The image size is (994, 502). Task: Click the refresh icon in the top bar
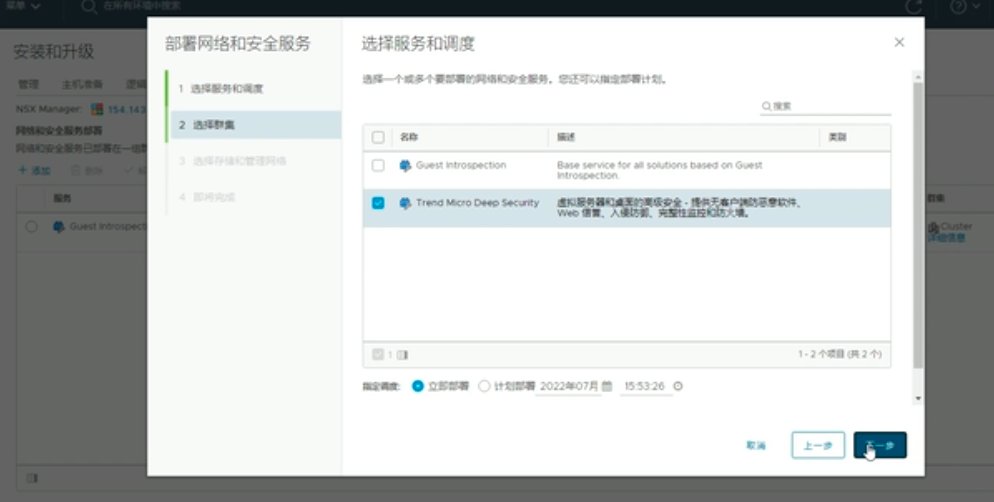[x=913, y=6]
